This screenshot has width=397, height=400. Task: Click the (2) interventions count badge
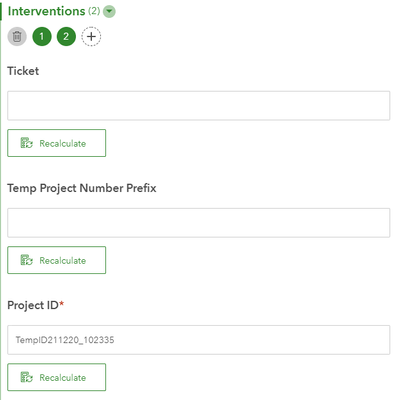click(x=94, y=11)
